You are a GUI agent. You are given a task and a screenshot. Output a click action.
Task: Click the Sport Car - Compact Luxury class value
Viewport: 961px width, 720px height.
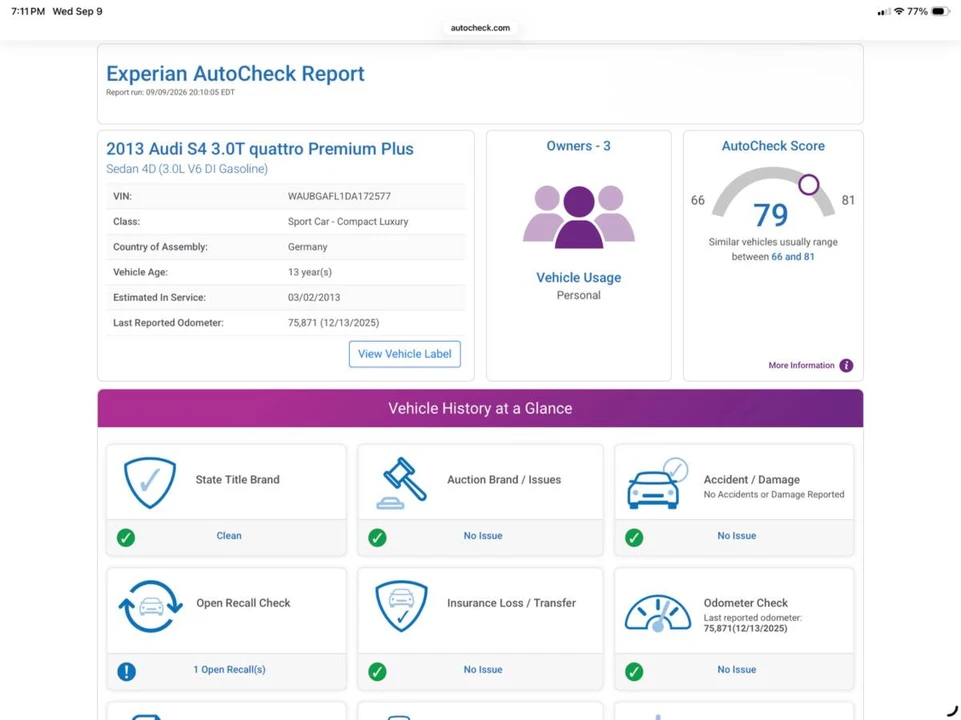point(348,222)
